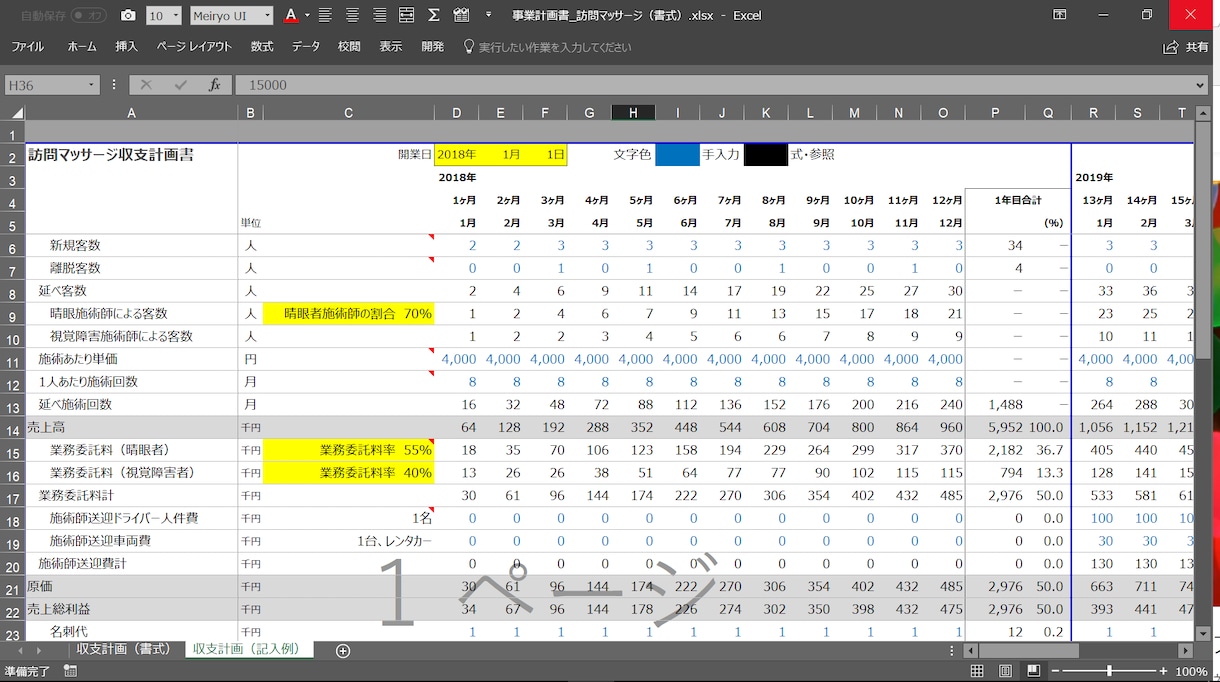1220x682 pixels.
Task: Adjust the zoom slider handle
Action: [x=1109, y=671]
